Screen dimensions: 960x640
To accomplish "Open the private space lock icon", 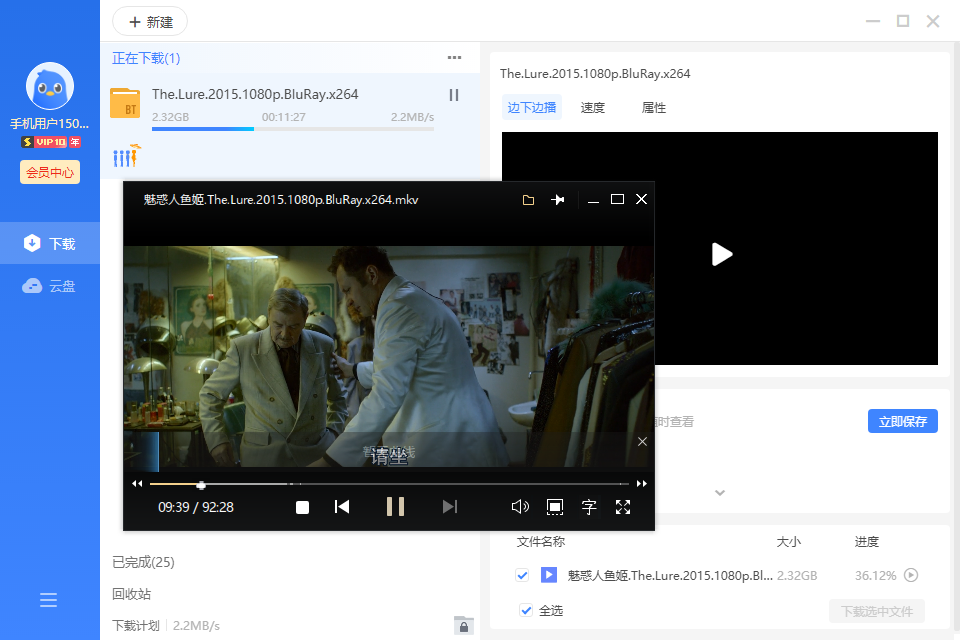I will [463, 625].
